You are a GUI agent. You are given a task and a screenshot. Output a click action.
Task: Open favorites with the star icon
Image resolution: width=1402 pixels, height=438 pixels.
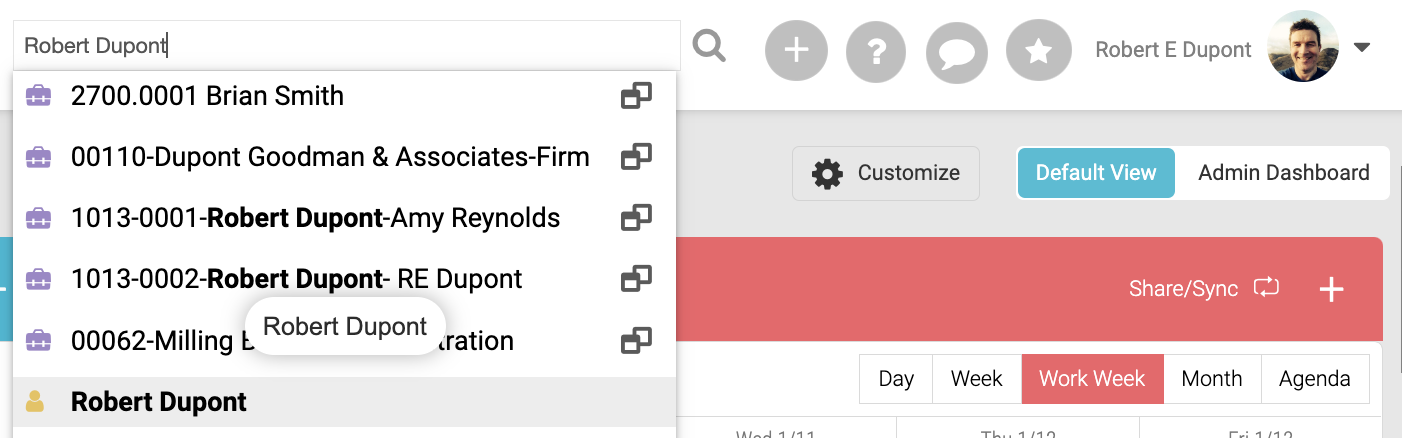[1038, 50]
